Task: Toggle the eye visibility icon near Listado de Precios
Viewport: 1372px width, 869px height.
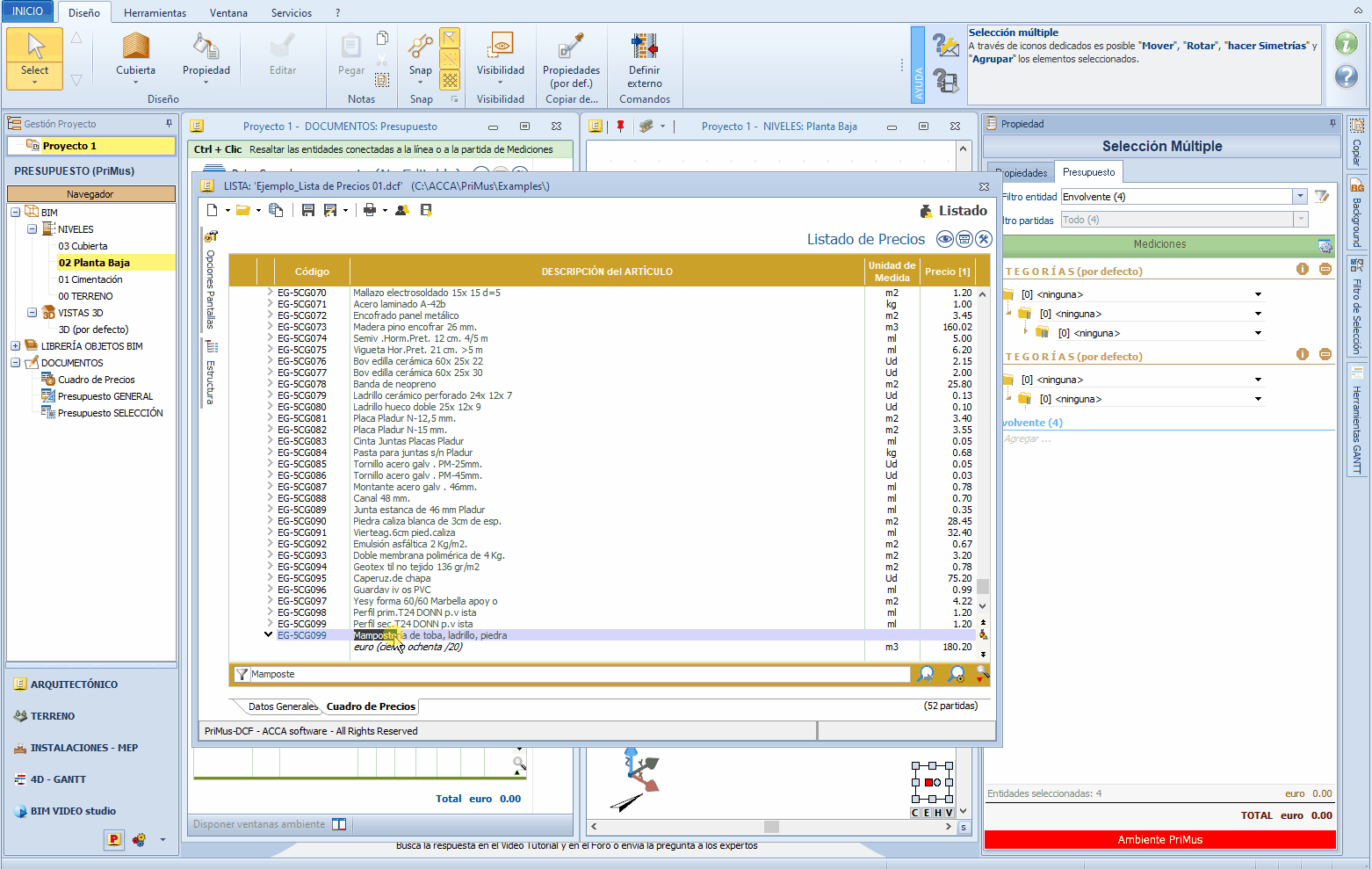Action: coord(945,239)
